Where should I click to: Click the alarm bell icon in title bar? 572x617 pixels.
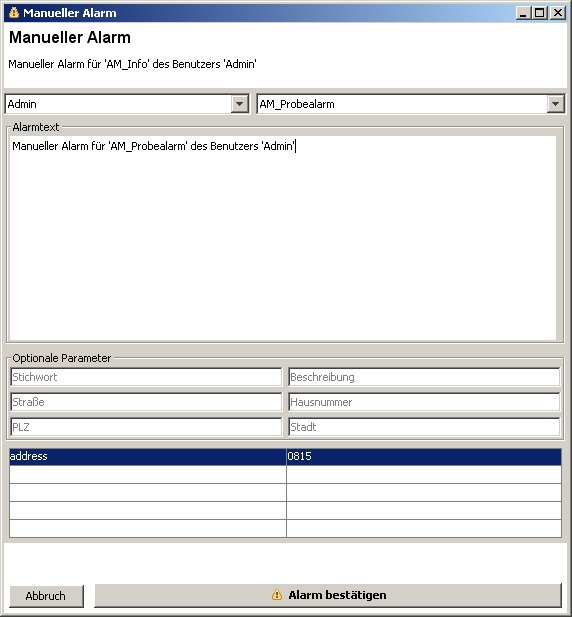pos(13,13)
